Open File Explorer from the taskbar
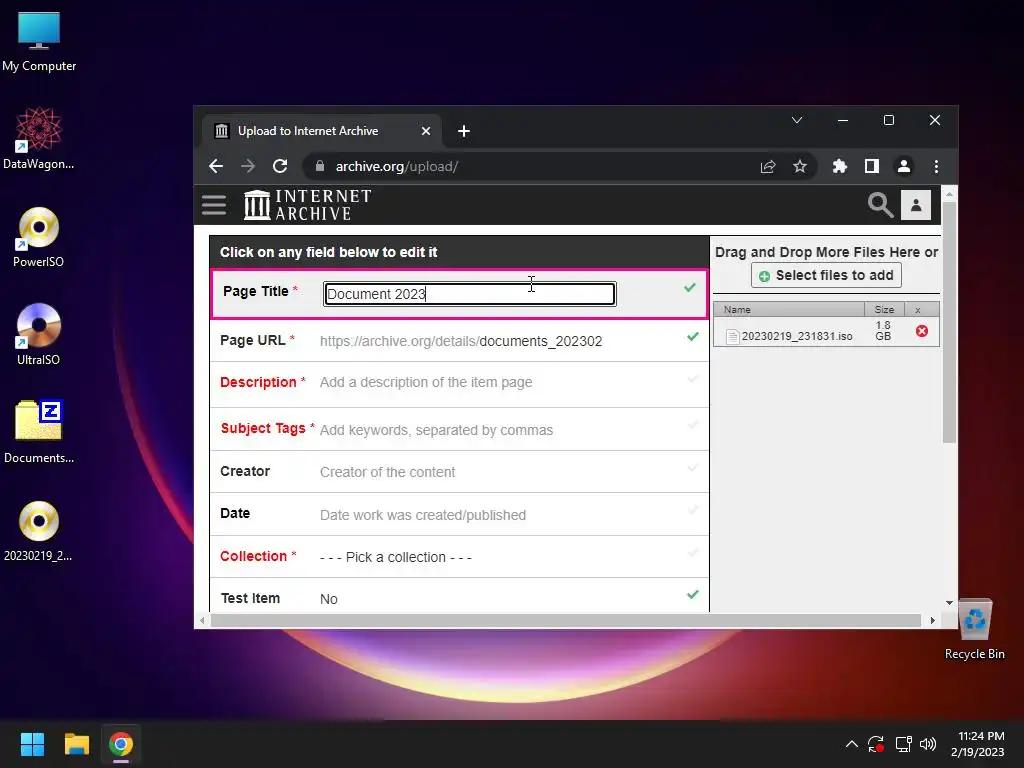The height and width of the screenshot is (768, 1024). tap(76, 744)
